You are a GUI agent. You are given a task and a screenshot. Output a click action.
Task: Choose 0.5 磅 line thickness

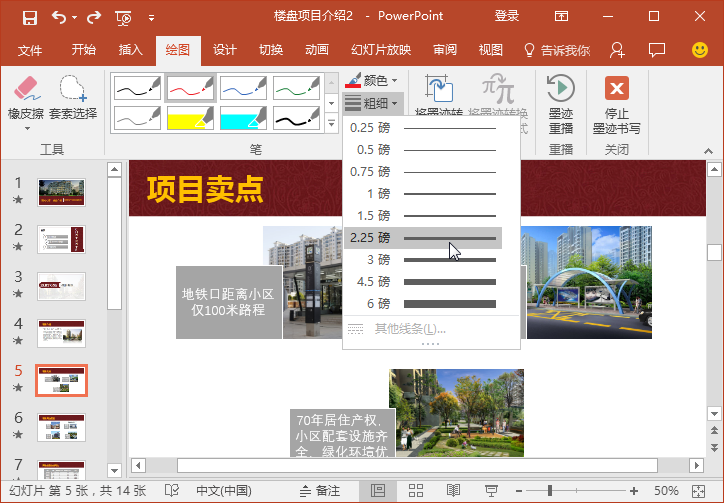[x=423, y=150]
